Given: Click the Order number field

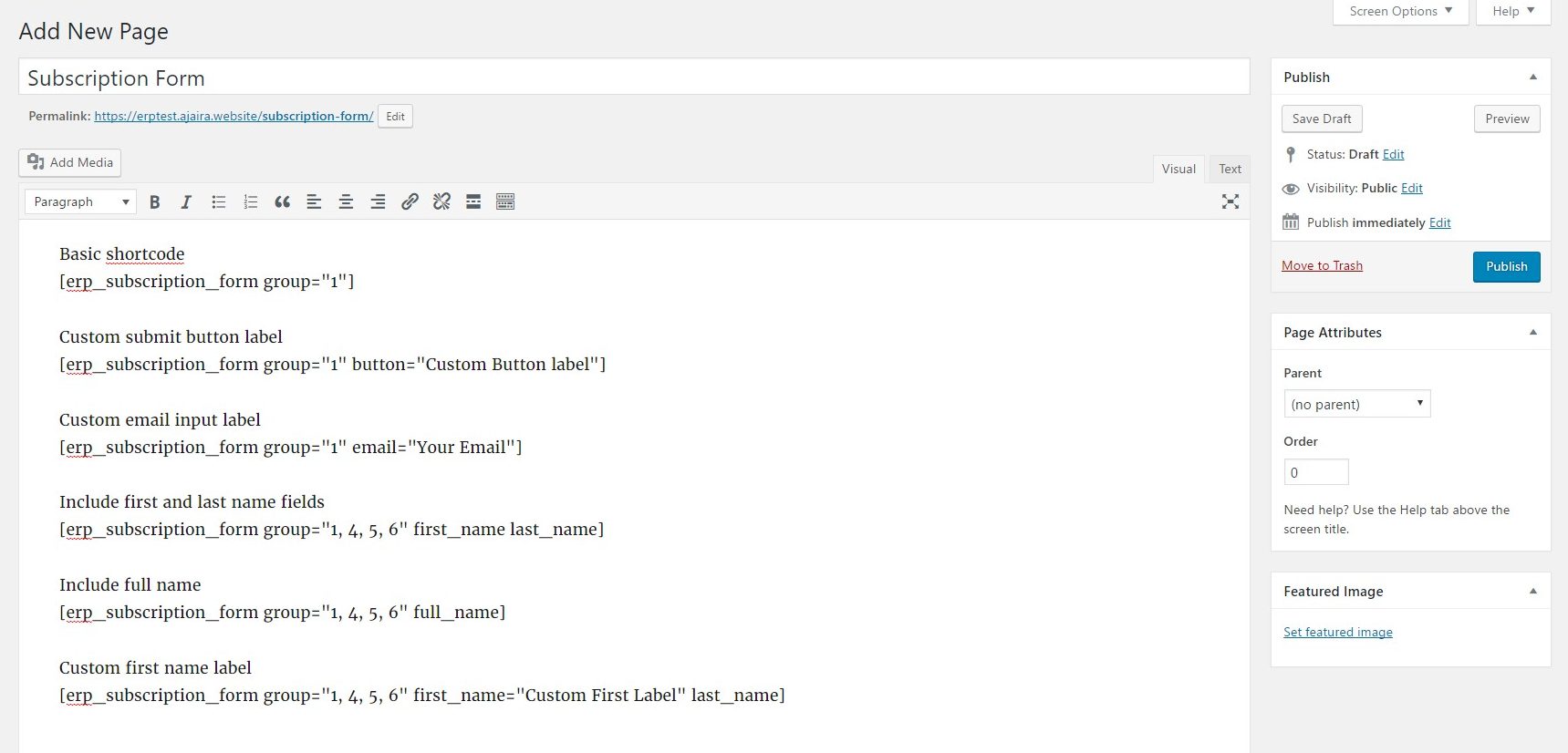Looking at the screenshot, I should [x=1315, y=472].
